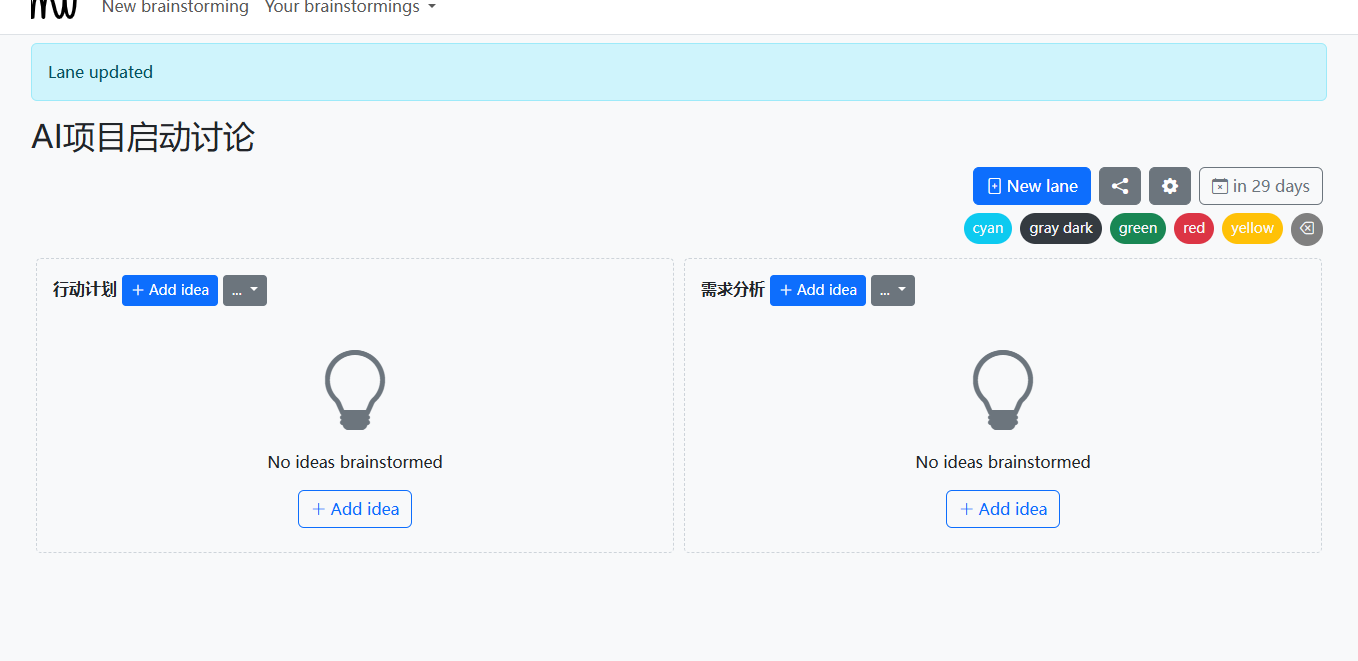The height and width of the screenshot is (661, 1358).
Task: Open New brainstorming nav link
Action: coord(175,8)
